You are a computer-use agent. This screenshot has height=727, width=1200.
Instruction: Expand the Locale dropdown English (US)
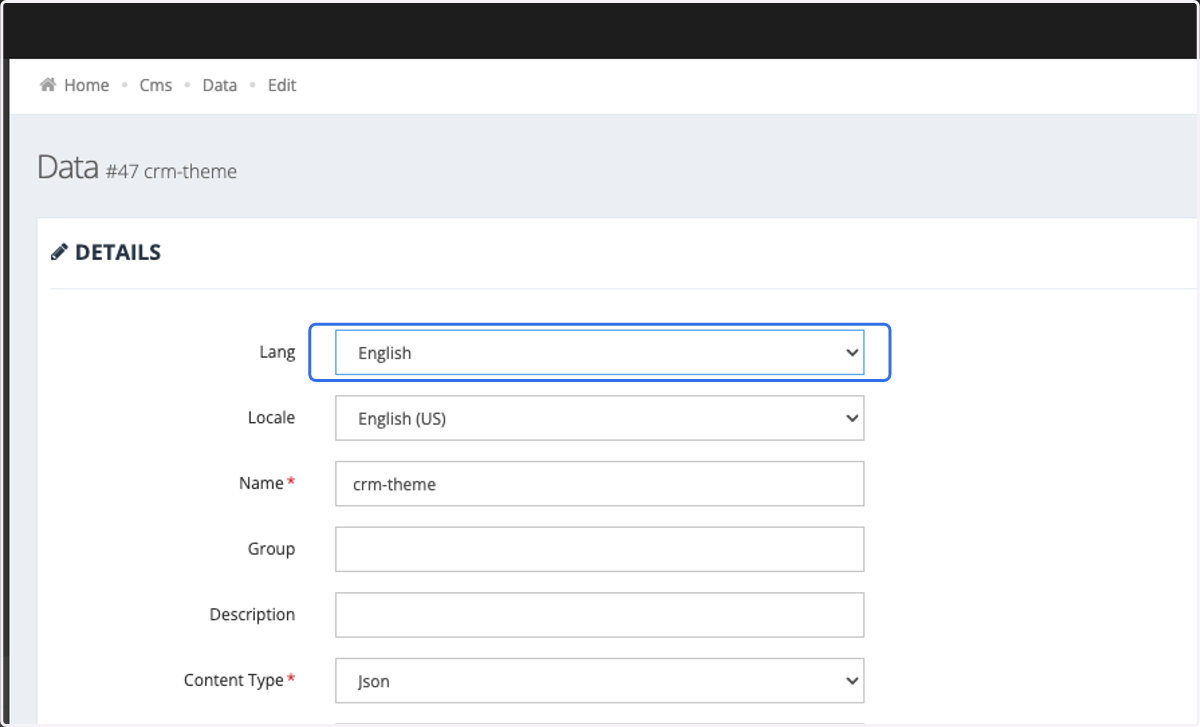(599, 418)
